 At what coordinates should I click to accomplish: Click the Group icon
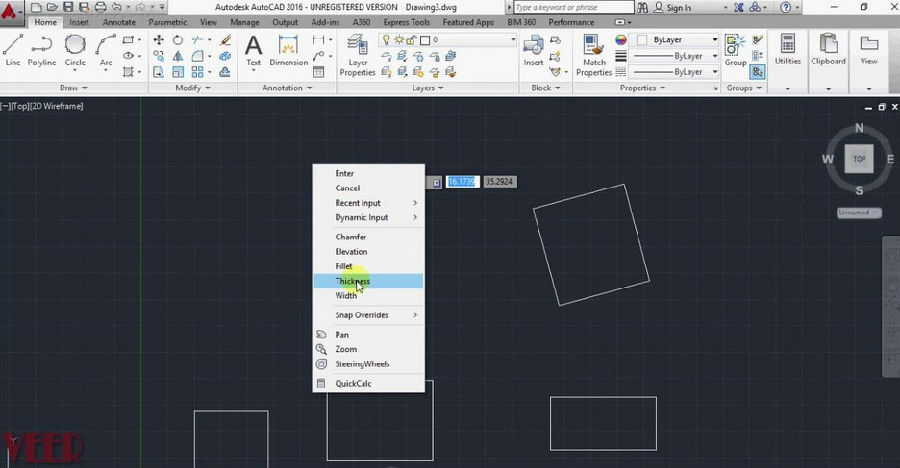click(x=735, y=51)
